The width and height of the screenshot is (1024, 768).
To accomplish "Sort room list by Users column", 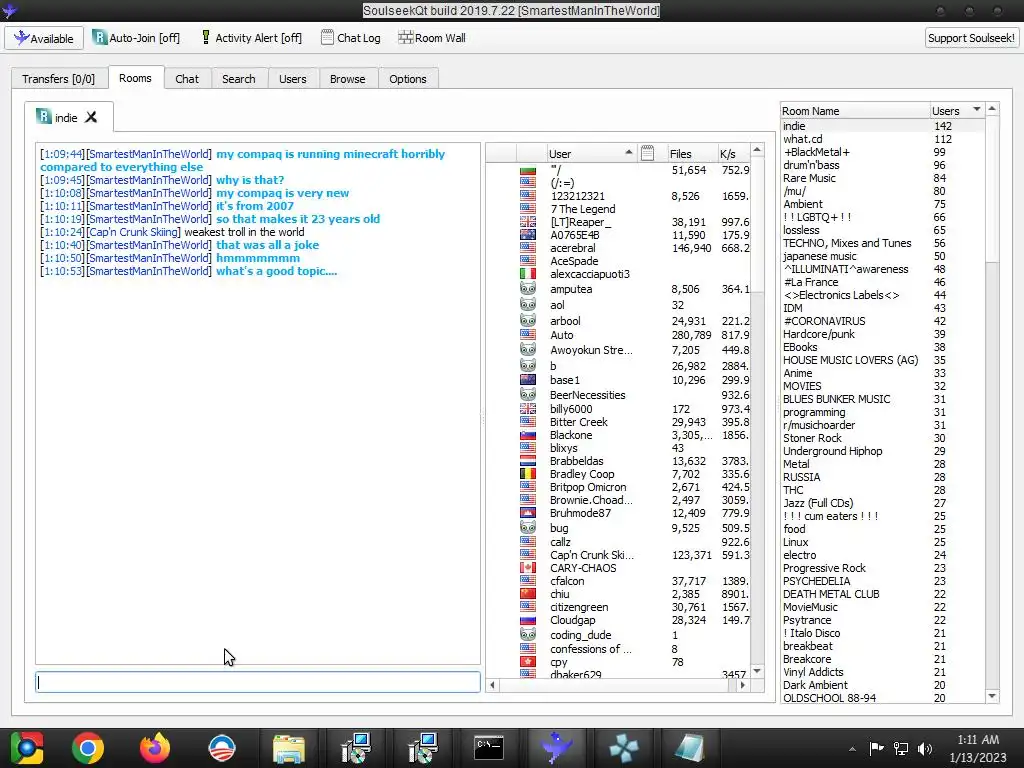I will pyautogui.click(x=957, y=111).
